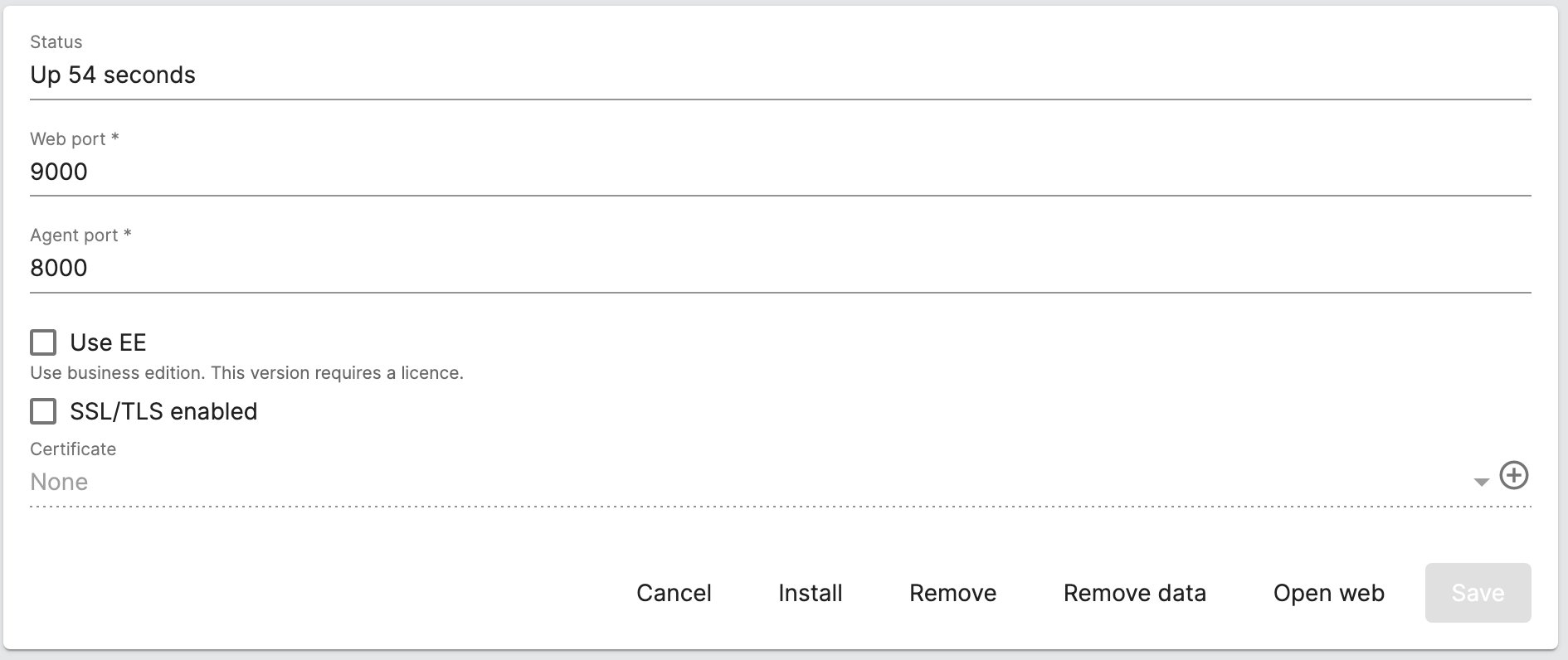1568x660 pixels.
Task: Click the Remove button
Action: 952,593
